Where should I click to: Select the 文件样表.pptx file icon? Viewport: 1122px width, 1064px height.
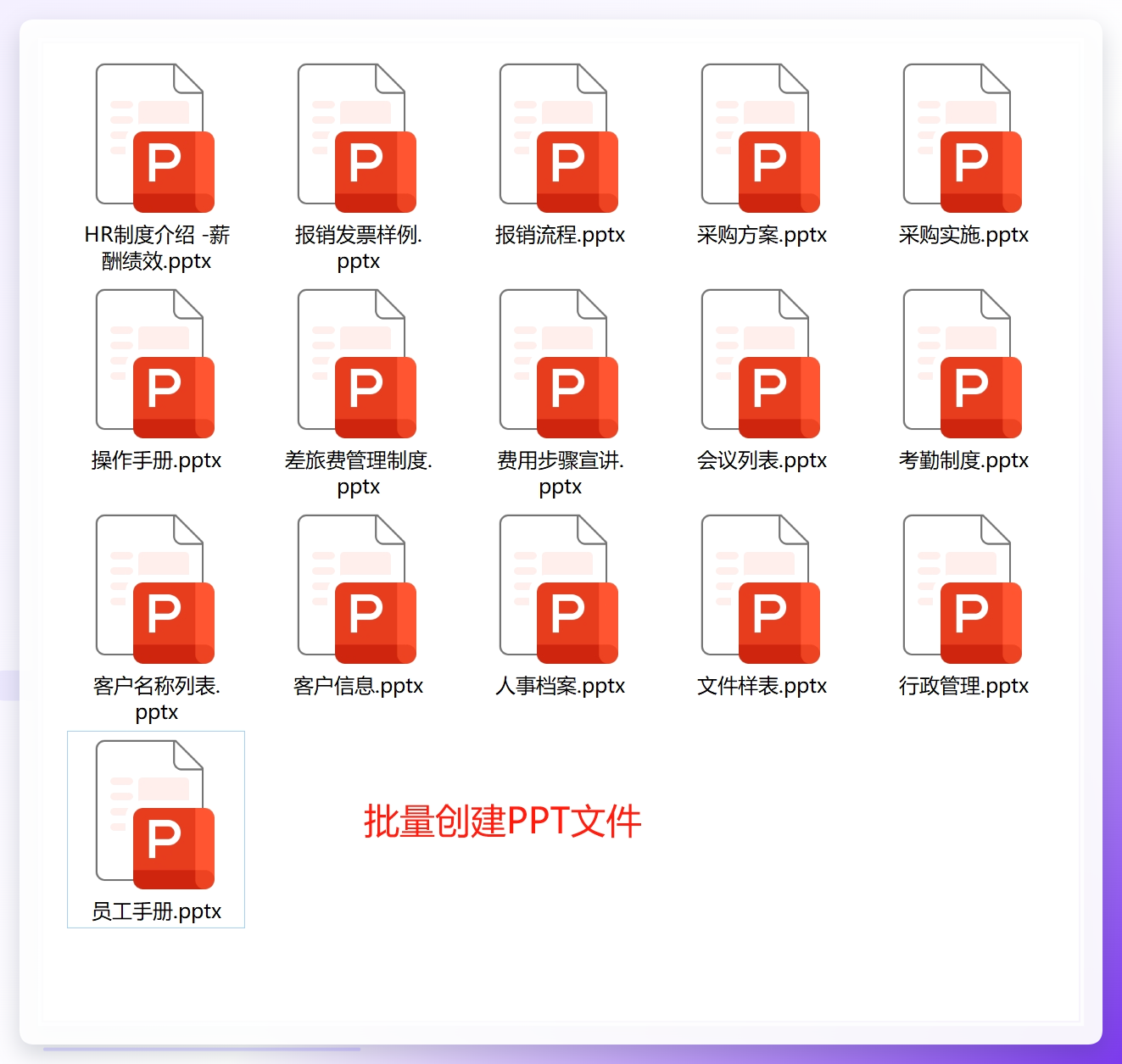(761, 589)
